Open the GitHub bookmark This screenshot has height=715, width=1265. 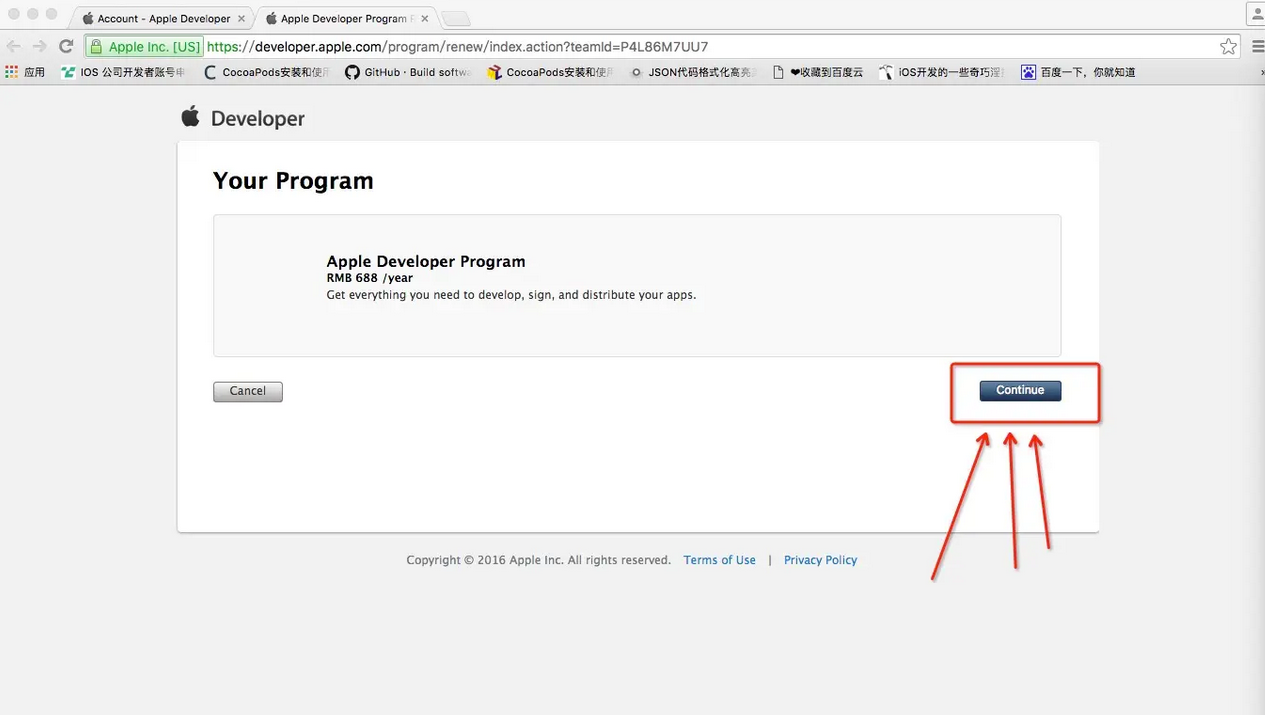(407, 72)
